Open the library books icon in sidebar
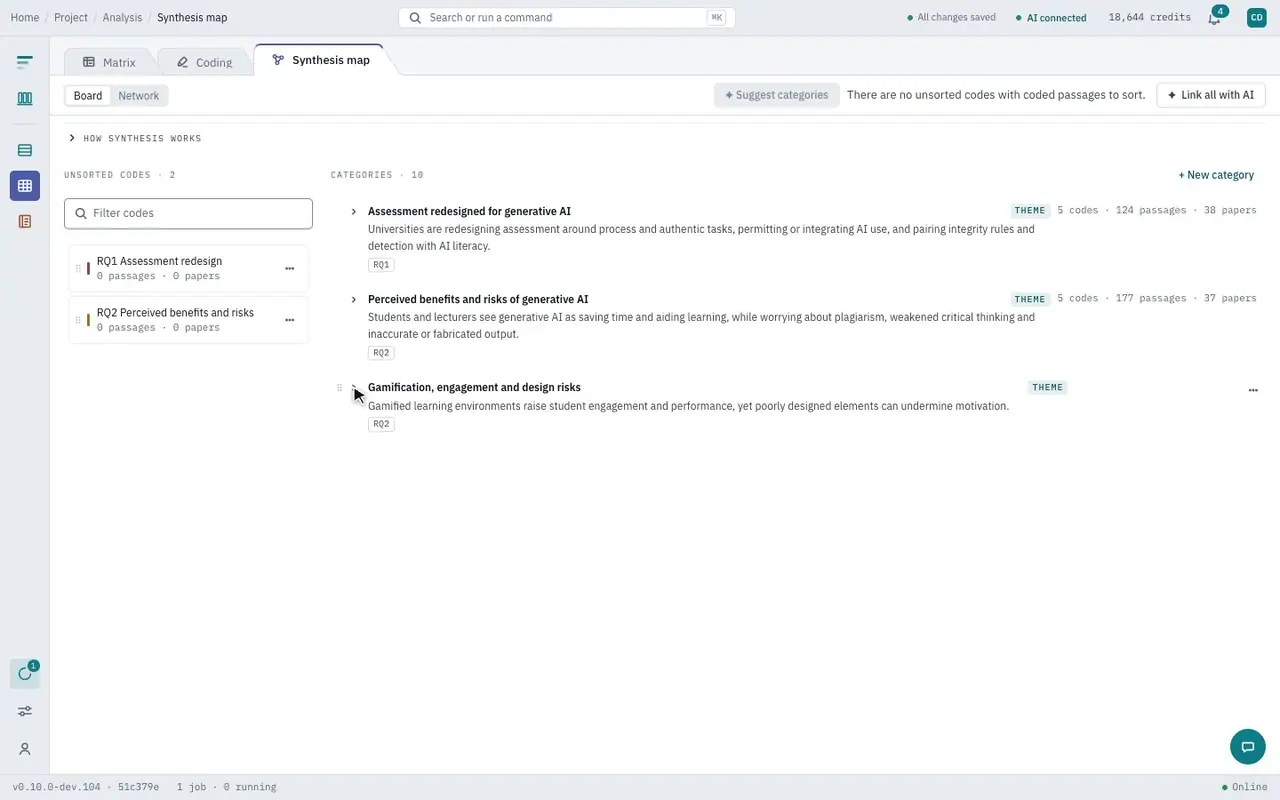Image resolution: width=1280 pixels, height=800 pixels. 25,99
